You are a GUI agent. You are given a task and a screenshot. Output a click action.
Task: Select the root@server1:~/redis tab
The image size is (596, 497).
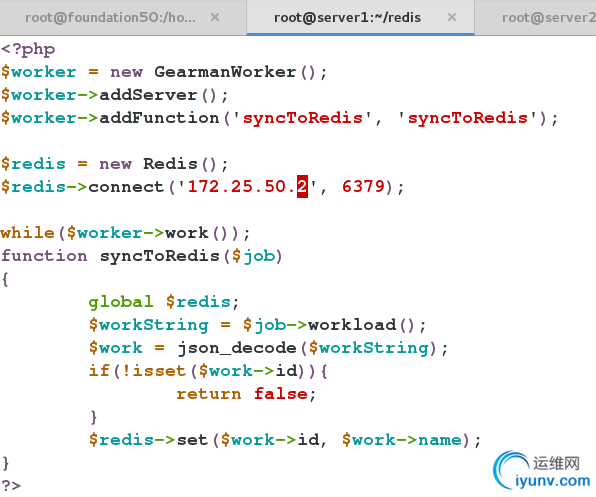[347, 17]
